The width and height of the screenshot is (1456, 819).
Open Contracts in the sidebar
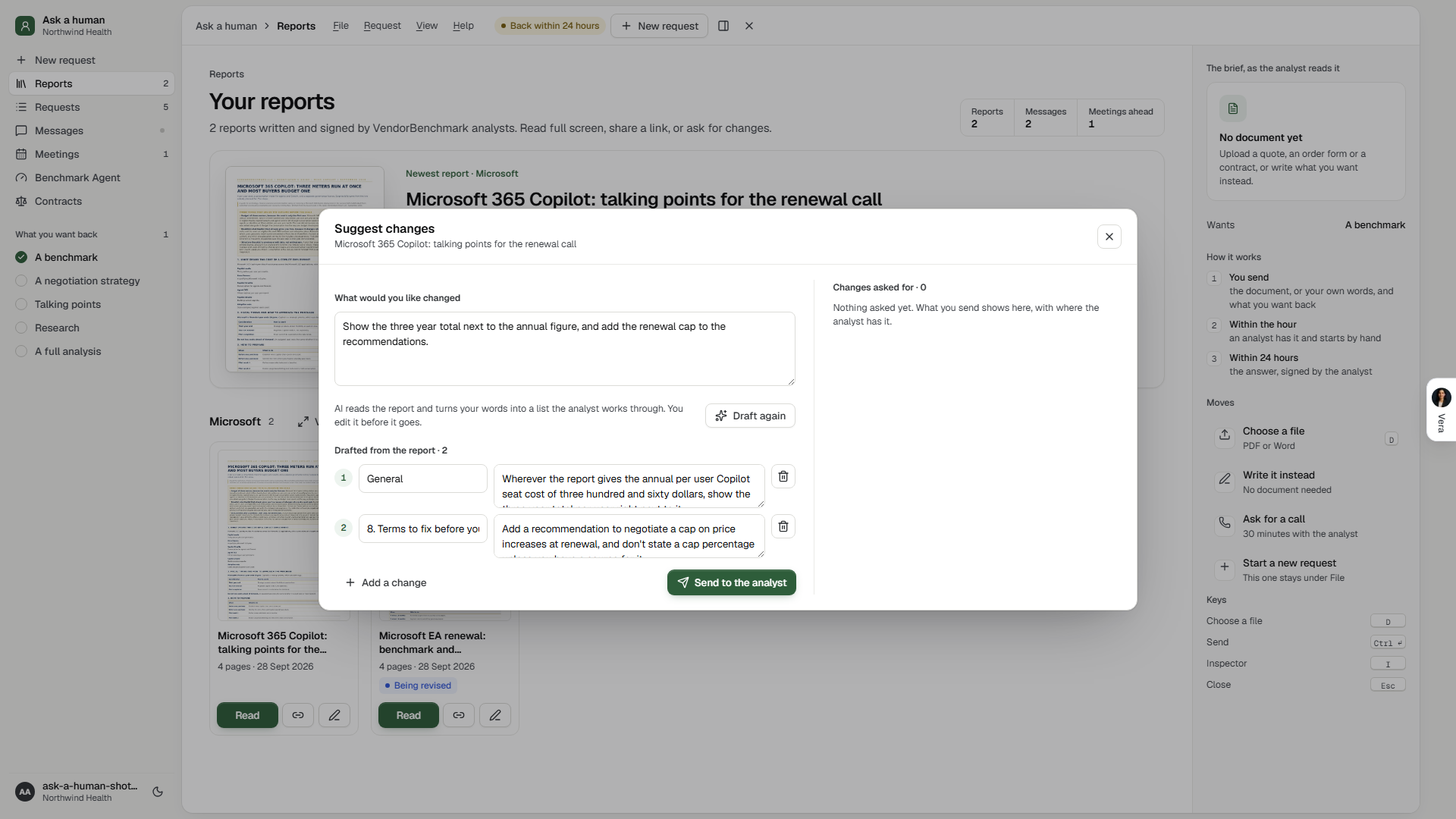click(92, 201)
